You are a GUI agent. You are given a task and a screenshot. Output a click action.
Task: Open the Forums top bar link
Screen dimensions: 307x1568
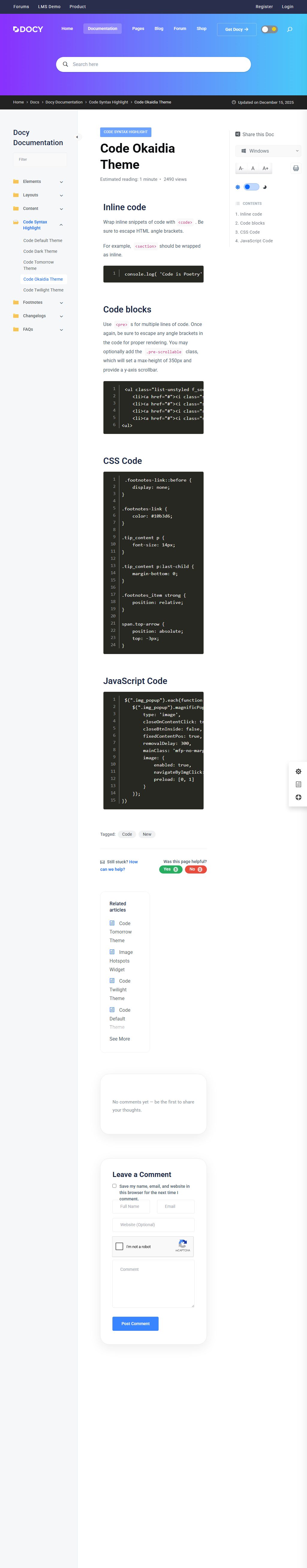pos(21,7)
